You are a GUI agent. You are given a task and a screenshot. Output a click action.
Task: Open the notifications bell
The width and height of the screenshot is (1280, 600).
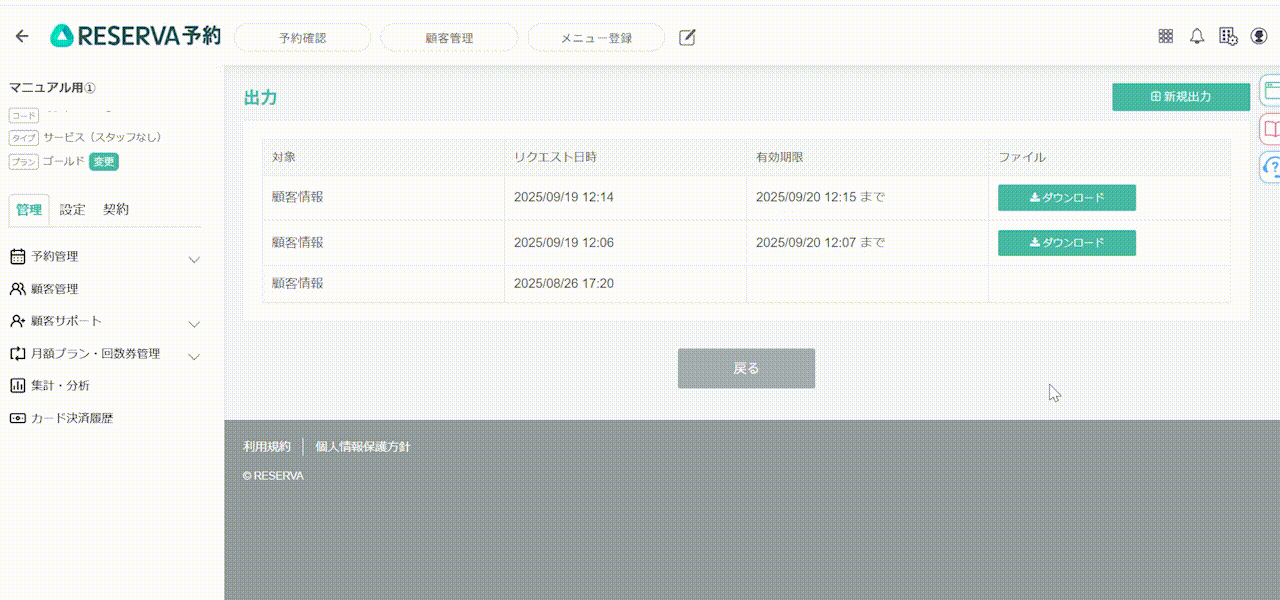pos(1197,36)
